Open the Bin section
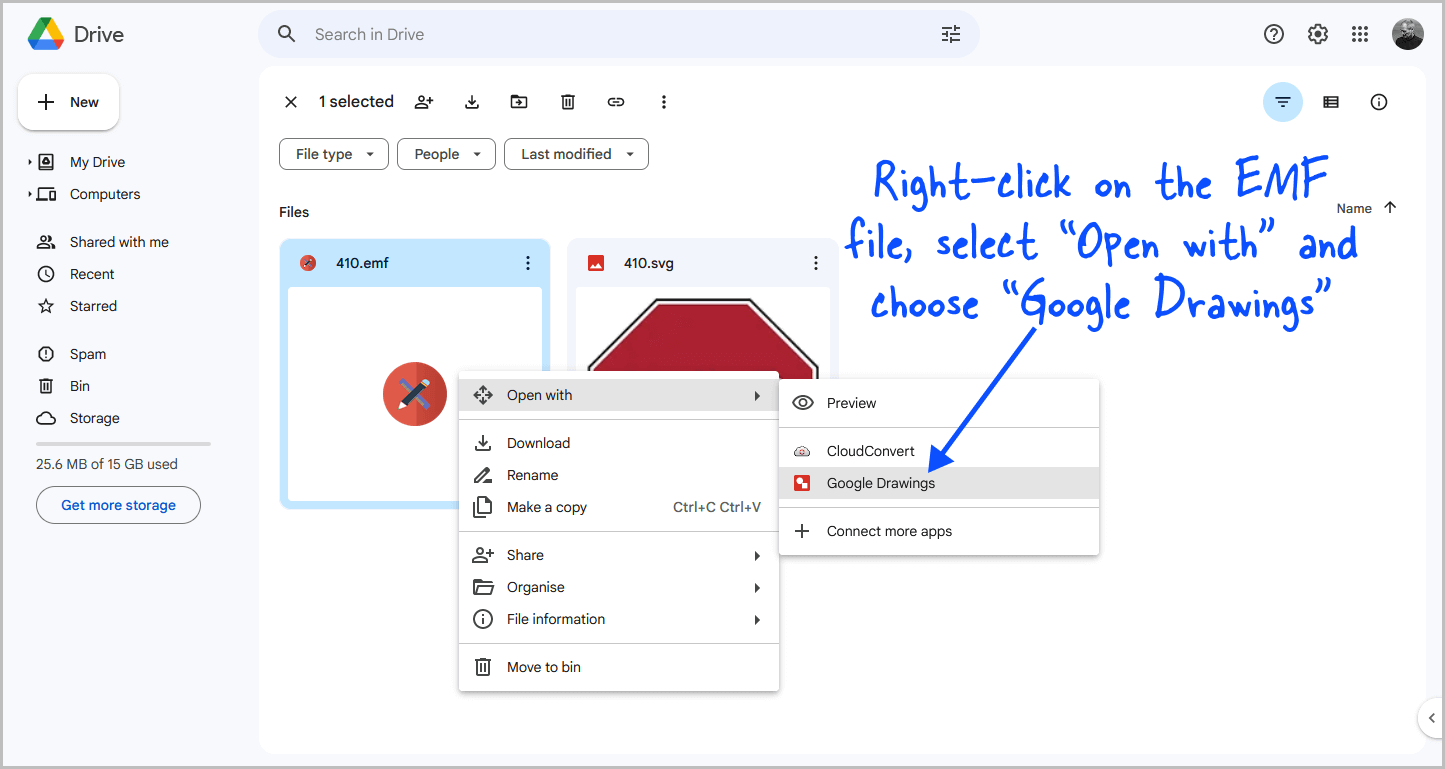This screenshot has height=769, width=1445. (80, 386)
